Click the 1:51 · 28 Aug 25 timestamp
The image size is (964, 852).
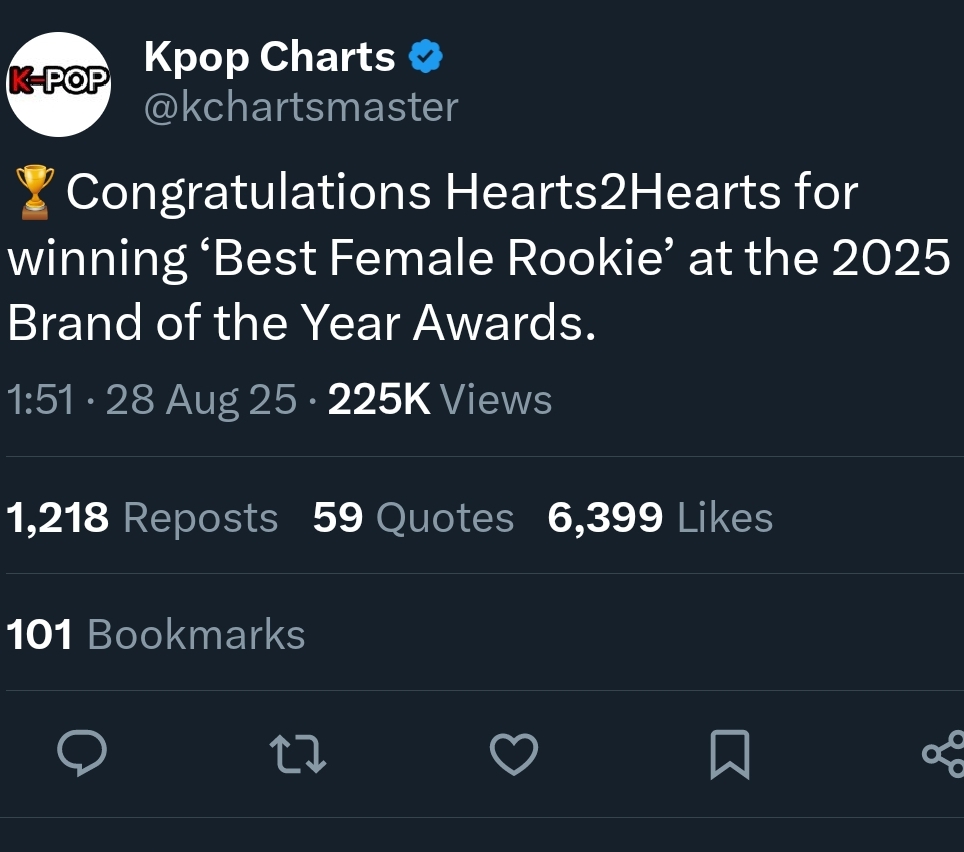pos(152,400)
